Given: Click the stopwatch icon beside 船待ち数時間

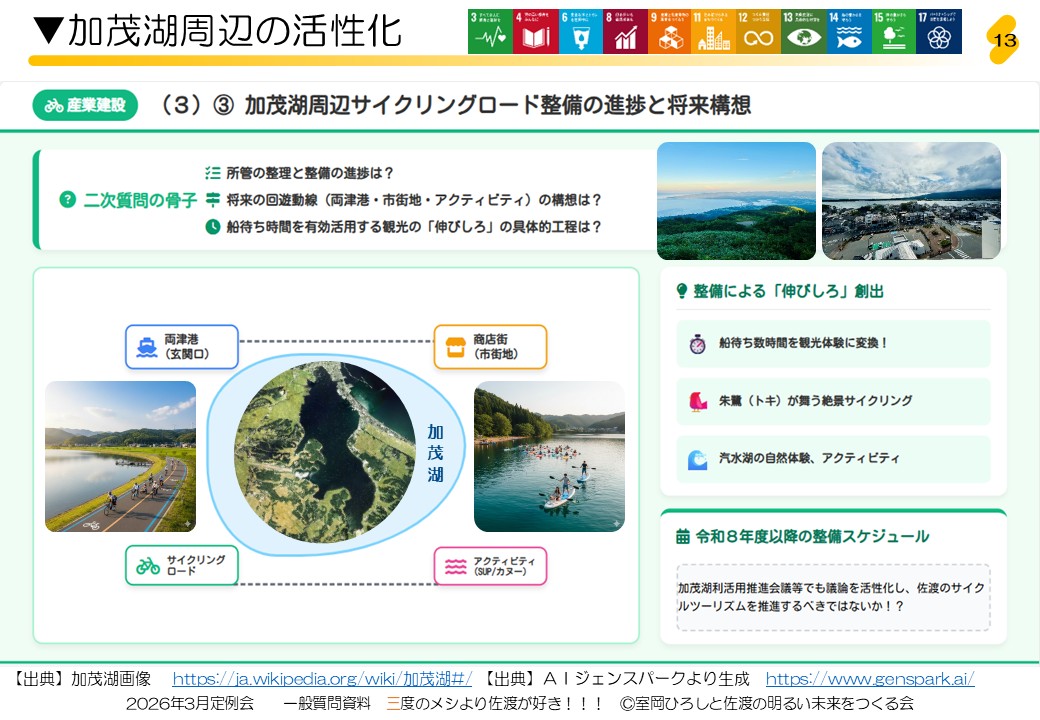Looking at the screenshot, I should (x=697, y=344).
